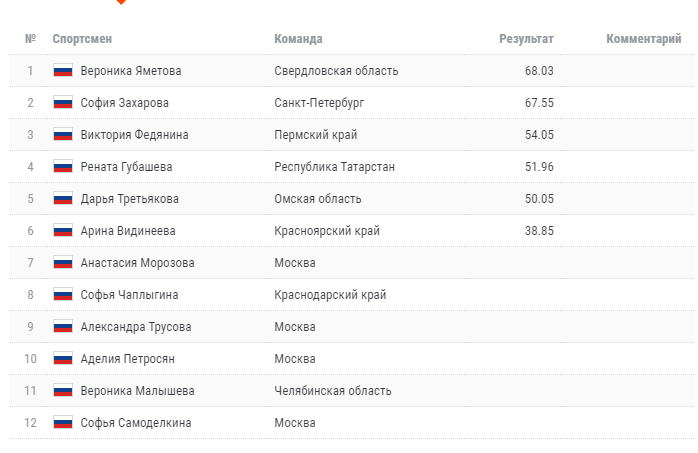
Task: Click the flag beside Александра Трусова
Action: click(63, 327)
